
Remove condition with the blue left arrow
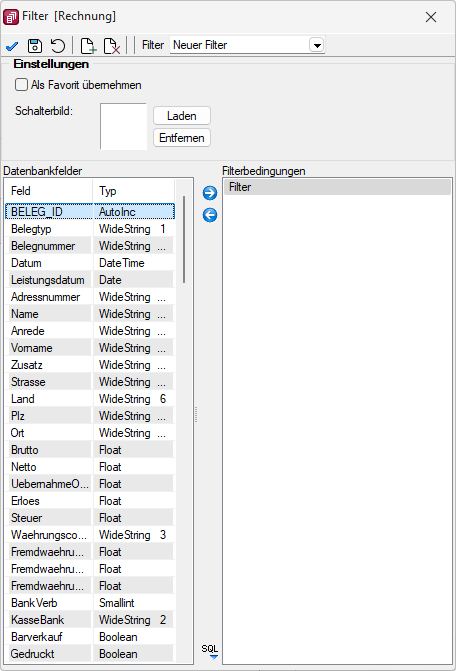(x=210, y=215)
